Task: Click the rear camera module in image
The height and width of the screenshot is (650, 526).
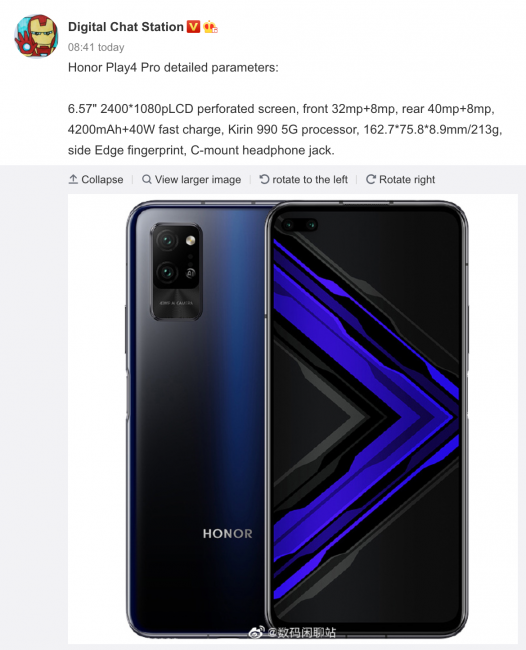Action: pos(177,272)
